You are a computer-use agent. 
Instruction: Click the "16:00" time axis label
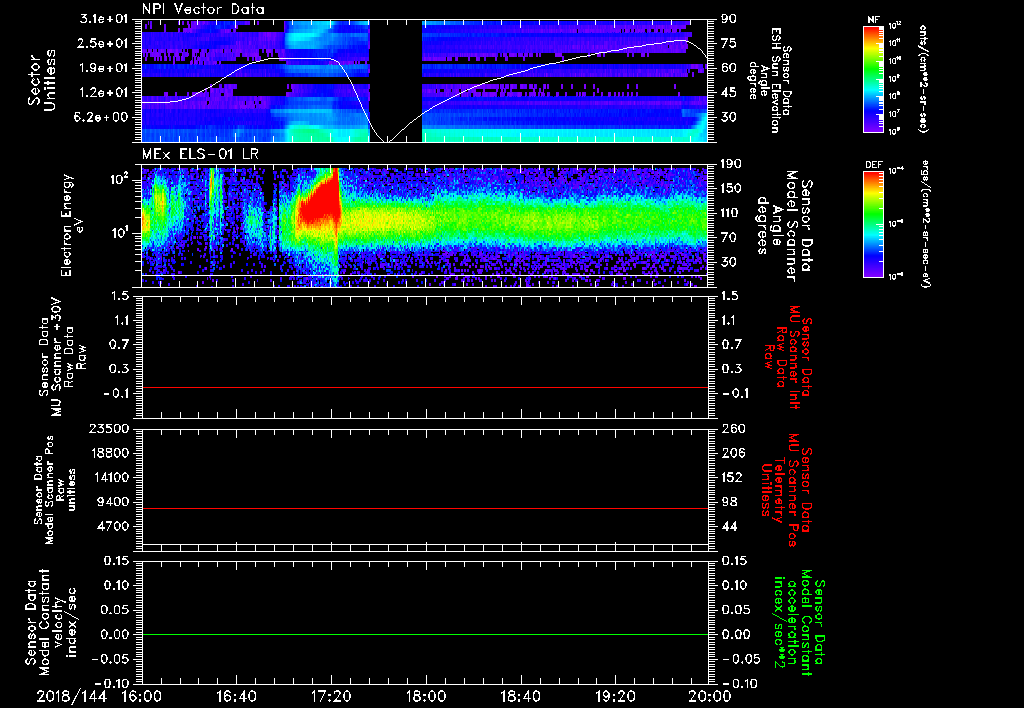tap(142, 696)
